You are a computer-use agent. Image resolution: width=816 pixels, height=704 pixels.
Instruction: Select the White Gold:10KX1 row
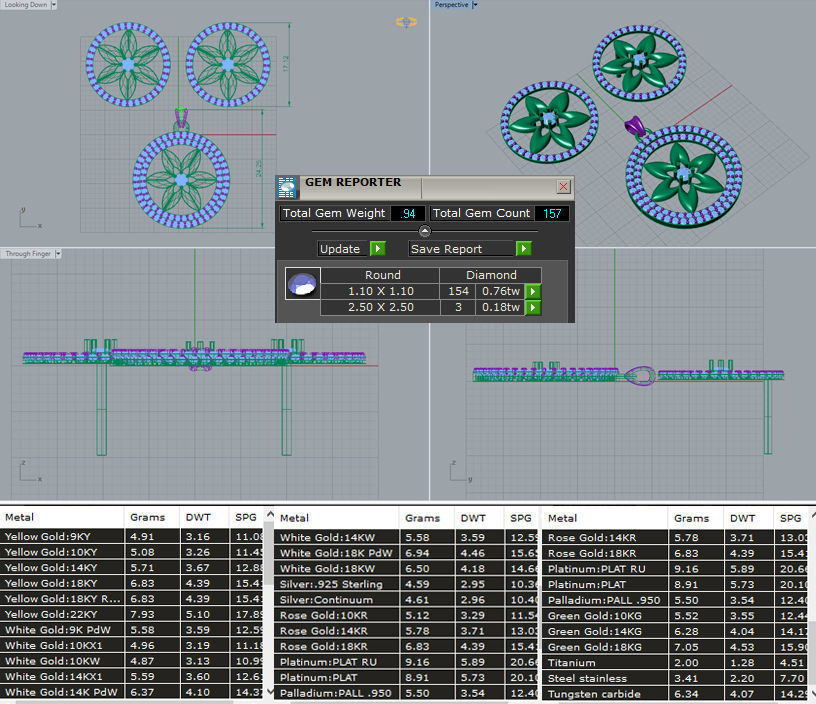(x=131, y=646)
